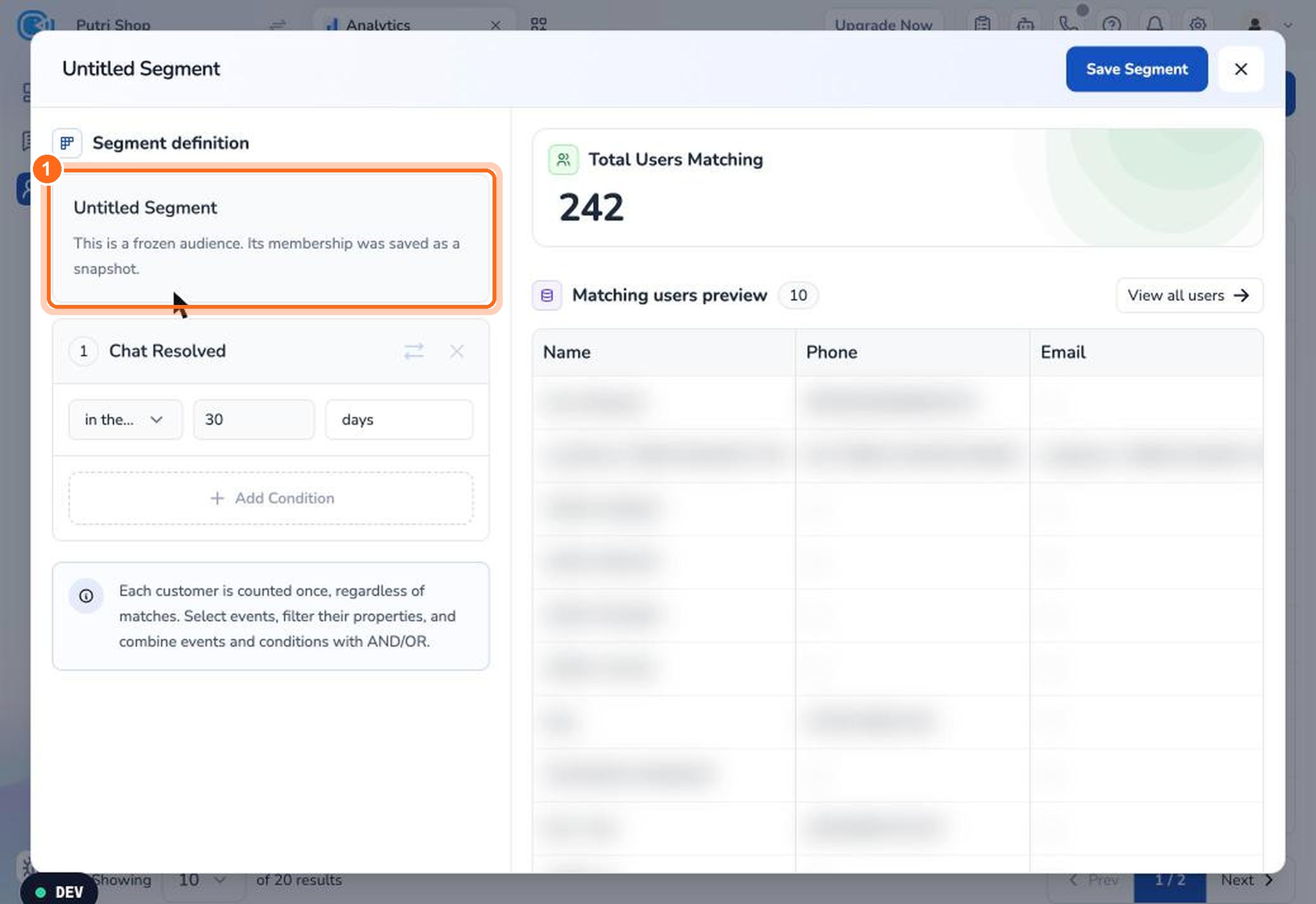Click the Chat Resolved event label

click(167, 351)
